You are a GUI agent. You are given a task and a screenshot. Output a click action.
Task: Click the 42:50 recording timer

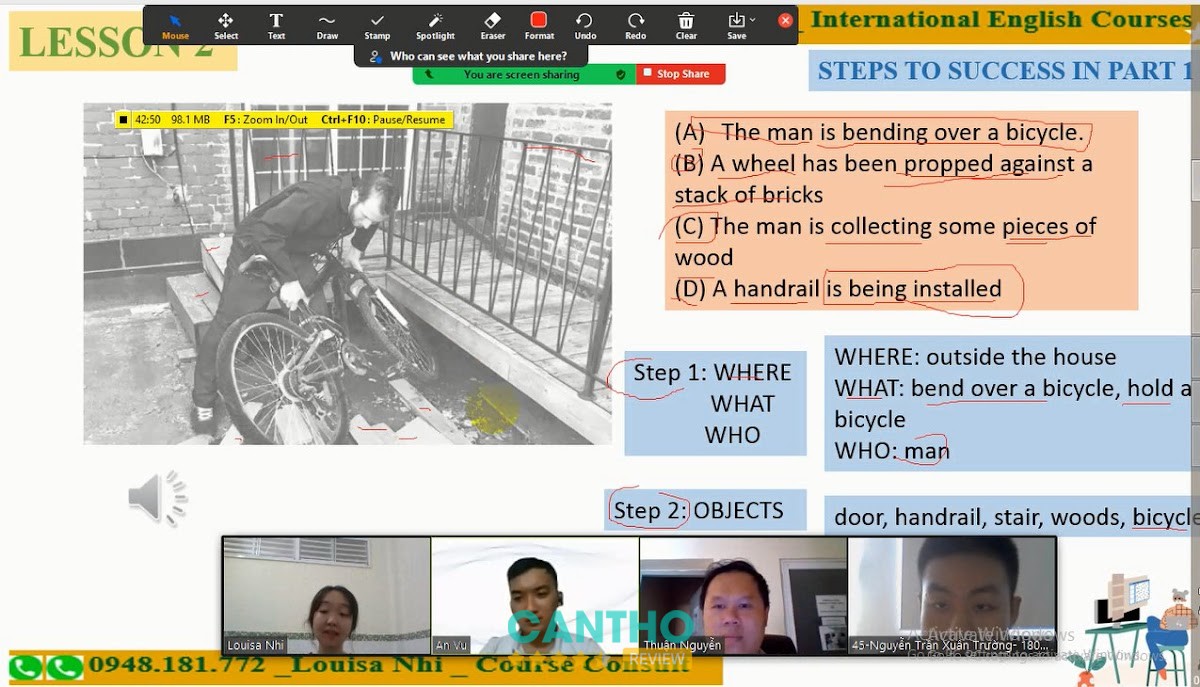148,120
